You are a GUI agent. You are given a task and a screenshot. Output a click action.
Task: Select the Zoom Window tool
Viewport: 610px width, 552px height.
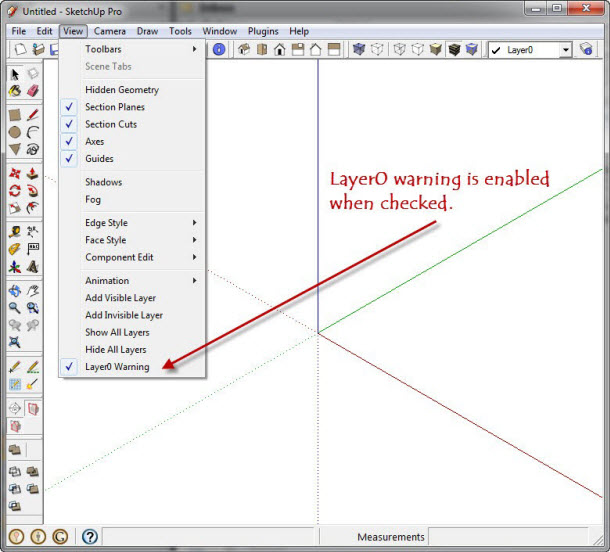33,308
